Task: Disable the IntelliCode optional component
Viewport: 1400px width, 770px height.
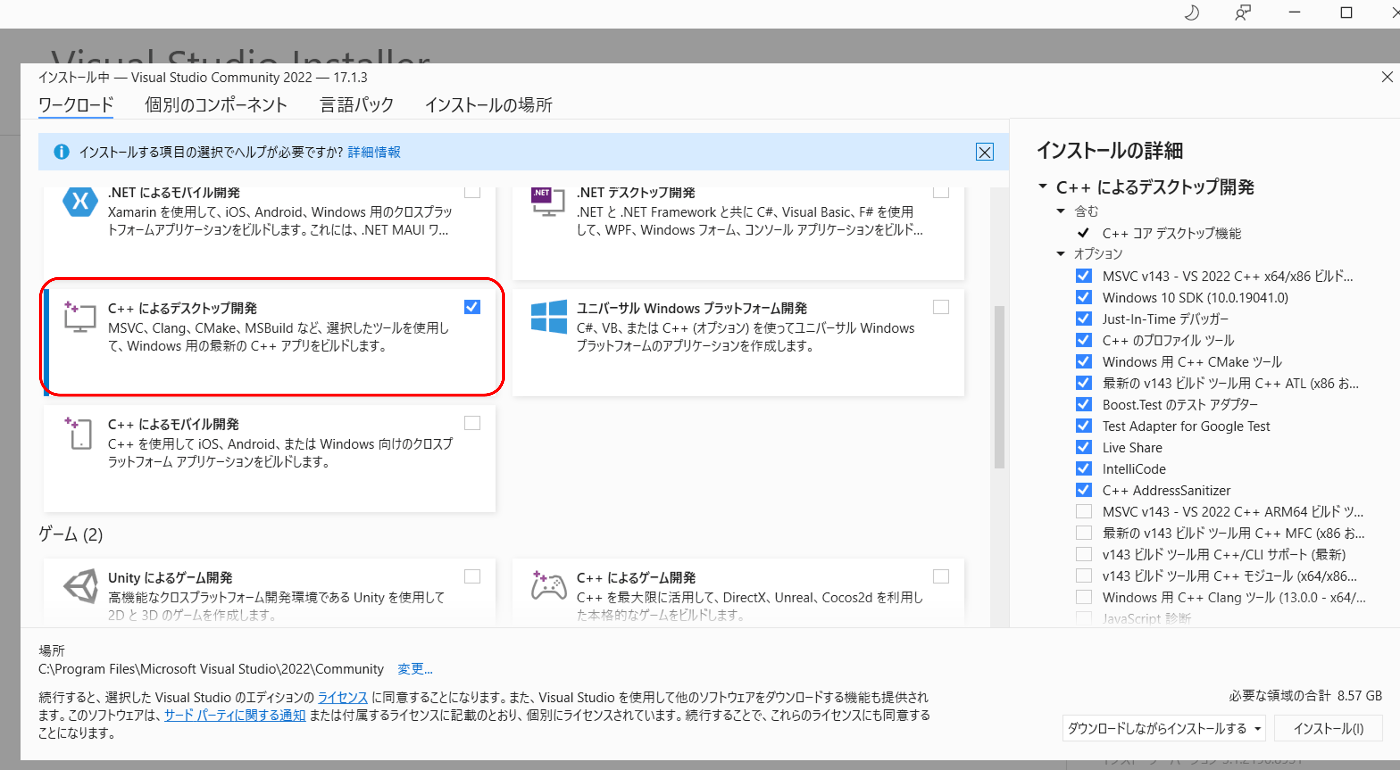Action: pos(1084,468)
